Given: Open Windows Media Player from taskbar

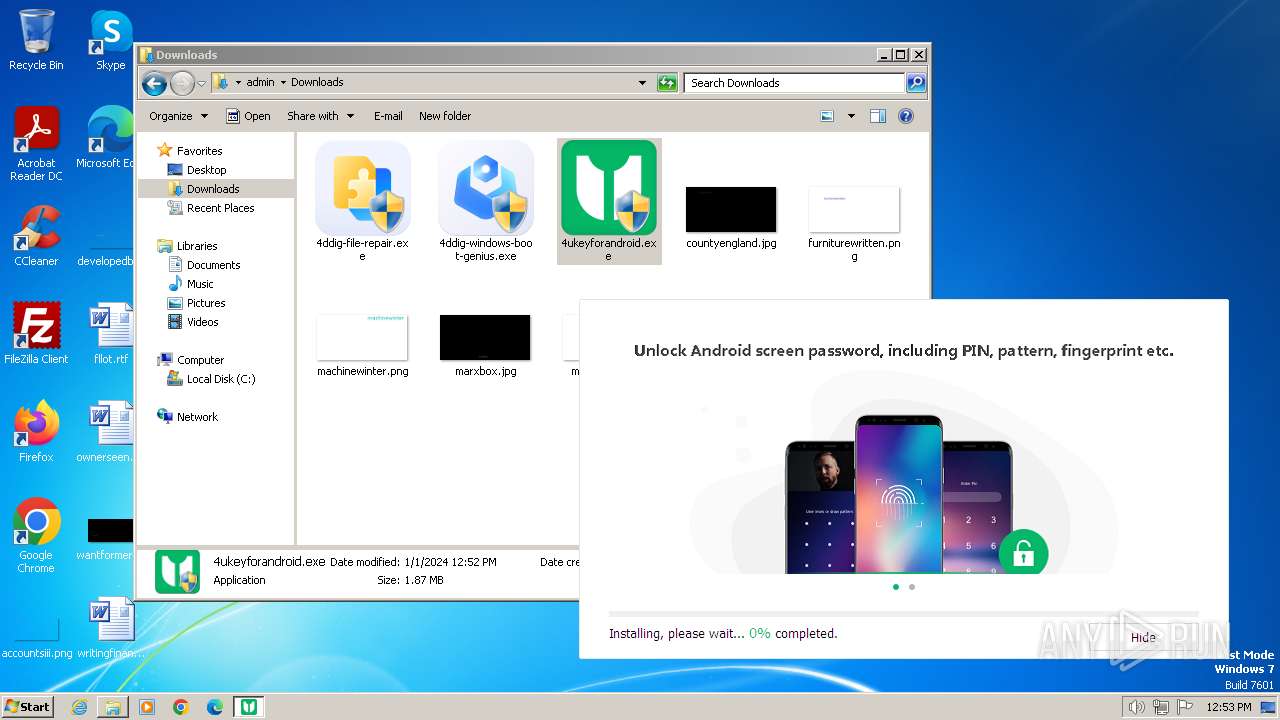Looking at the screenshot, I should click(147, 707).
